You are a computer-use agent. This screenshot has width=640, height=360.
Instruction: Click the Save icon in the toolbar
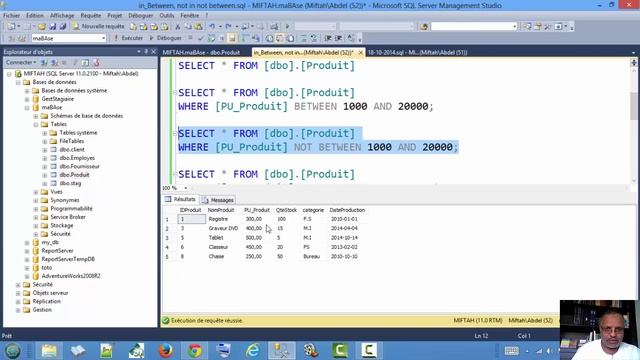[53, 27]
